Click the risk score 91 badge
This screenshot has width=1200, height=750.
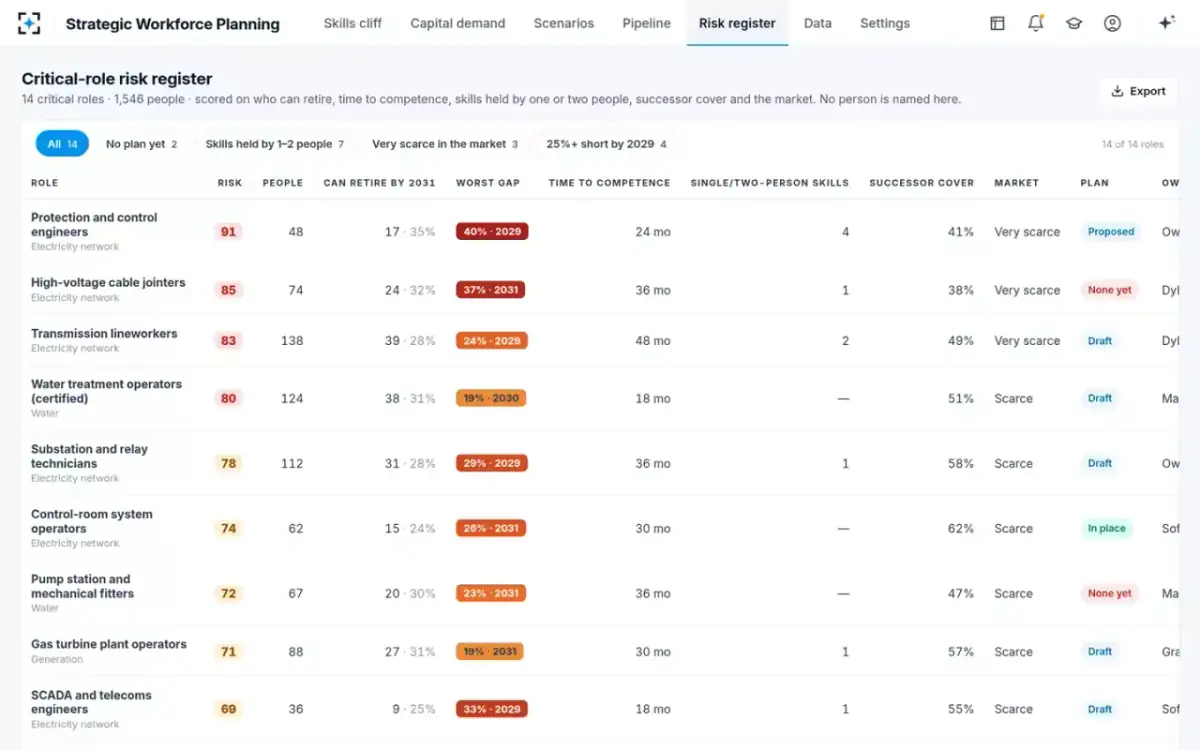pyautogui.click(x=229, y=232)
